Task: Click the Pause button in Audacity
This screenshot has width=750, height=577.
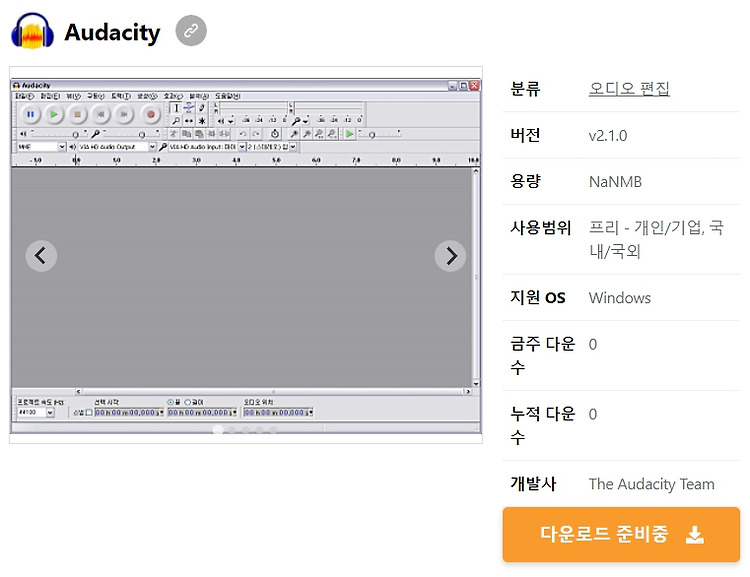Action: pyautogui.click(x=31, y=114)
